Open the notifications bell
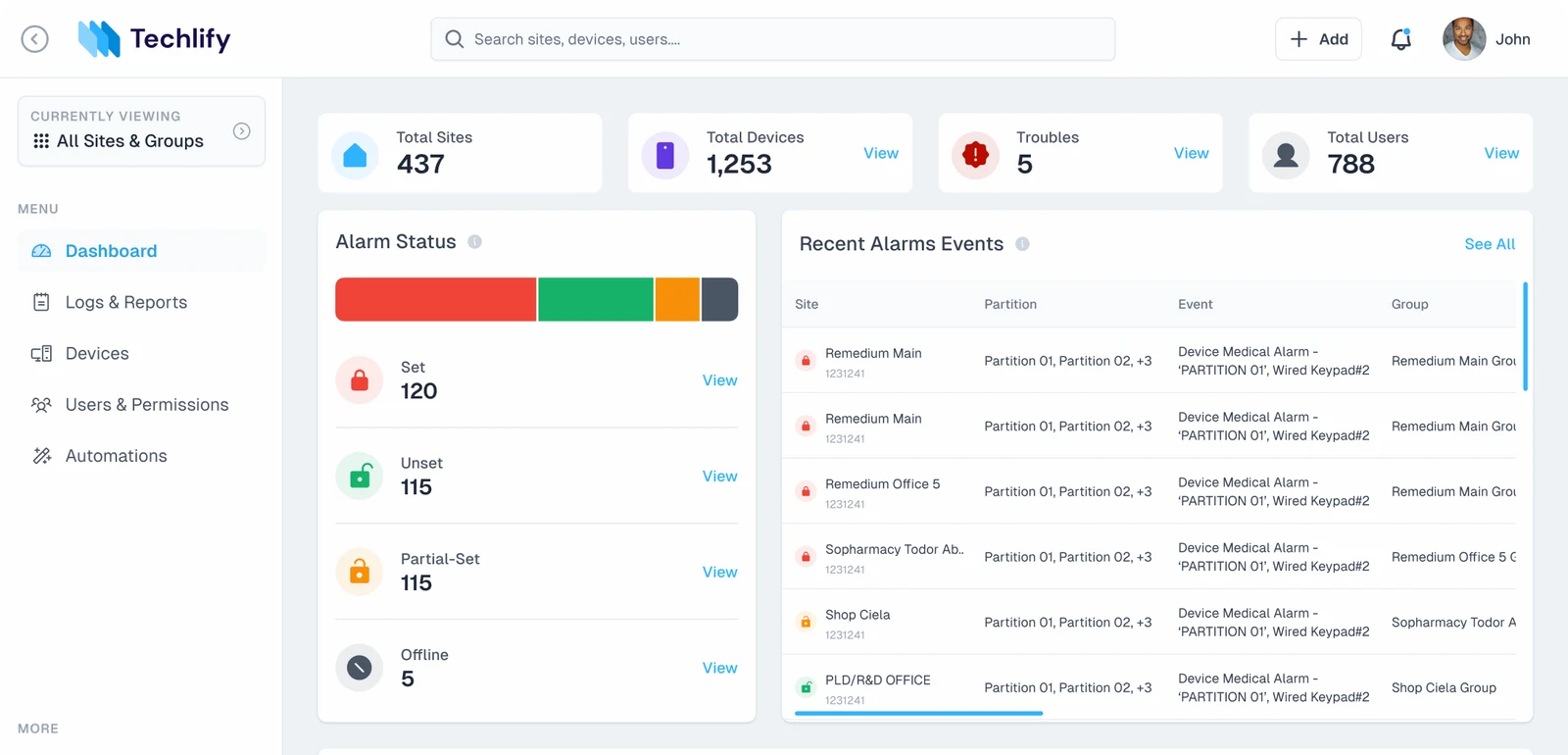 pos(1401,39)
